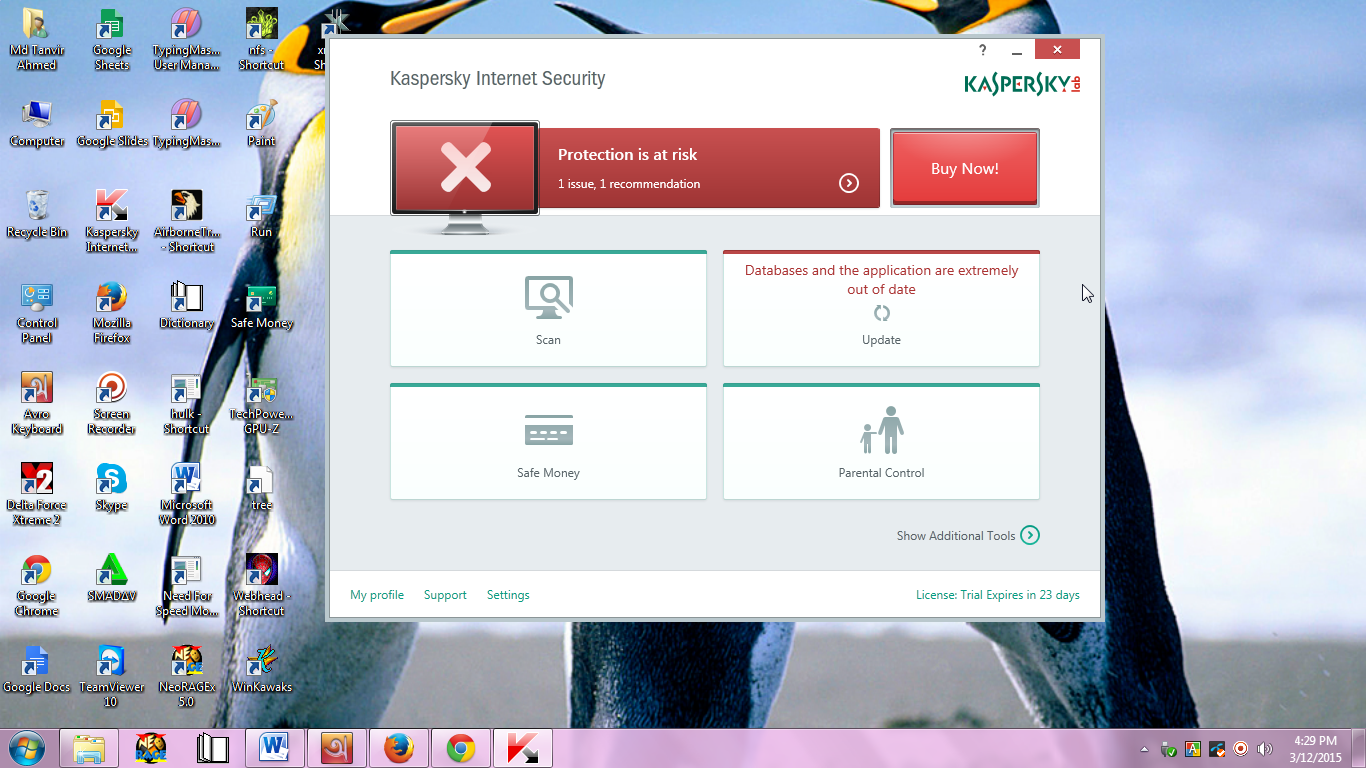This screenshot has width=1366, height=768.
Task: Open Kaspersky Settings link
Action: pyautogui.click(x=508, y=595)
